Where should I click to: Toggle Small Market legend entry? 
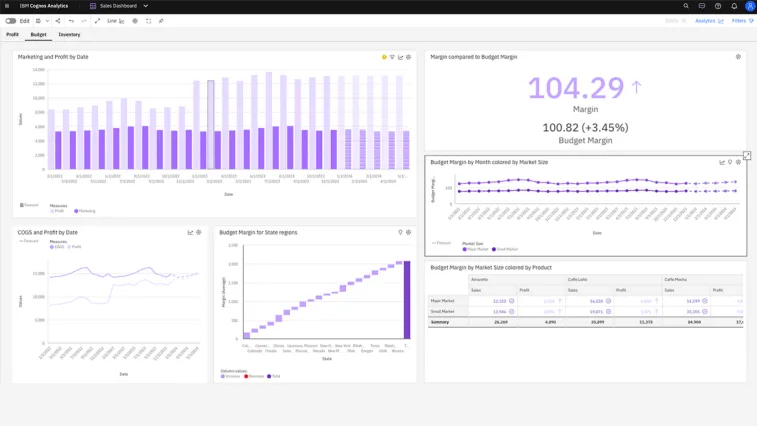[x=506, y=249]
